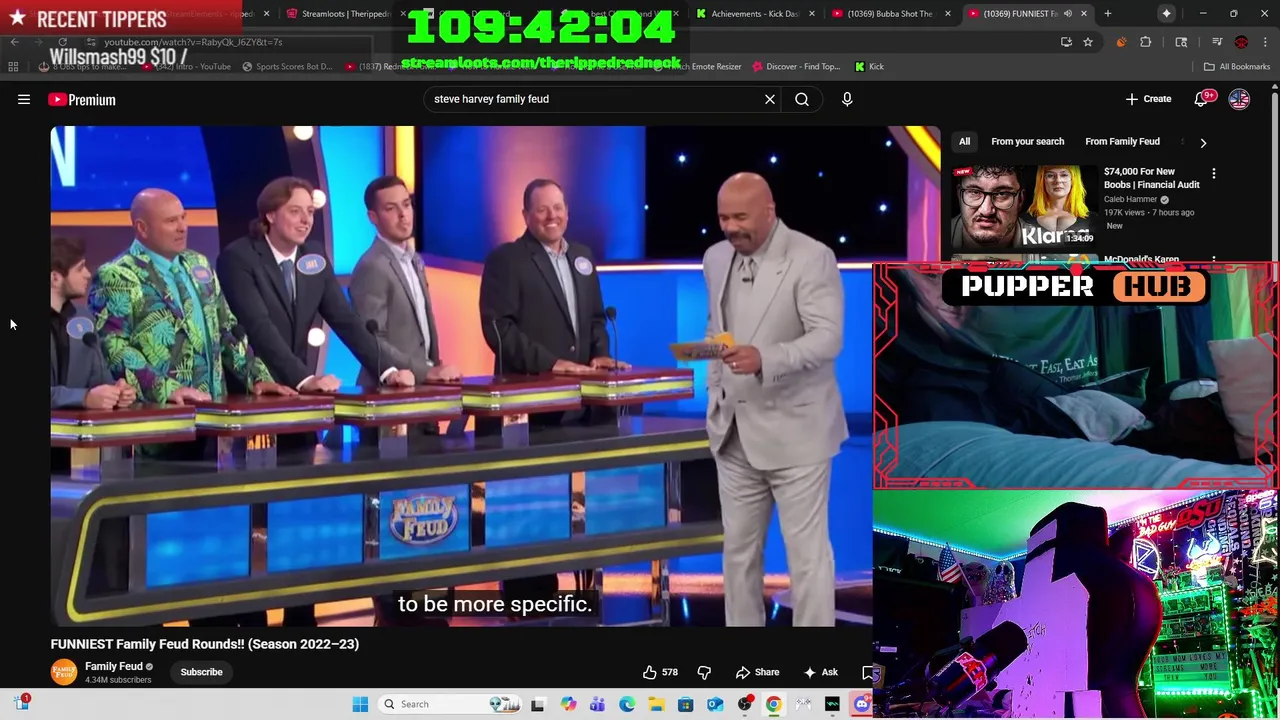1280x720 pixels.
Task: Select the From Family Feud chip
Action: 1122,141
